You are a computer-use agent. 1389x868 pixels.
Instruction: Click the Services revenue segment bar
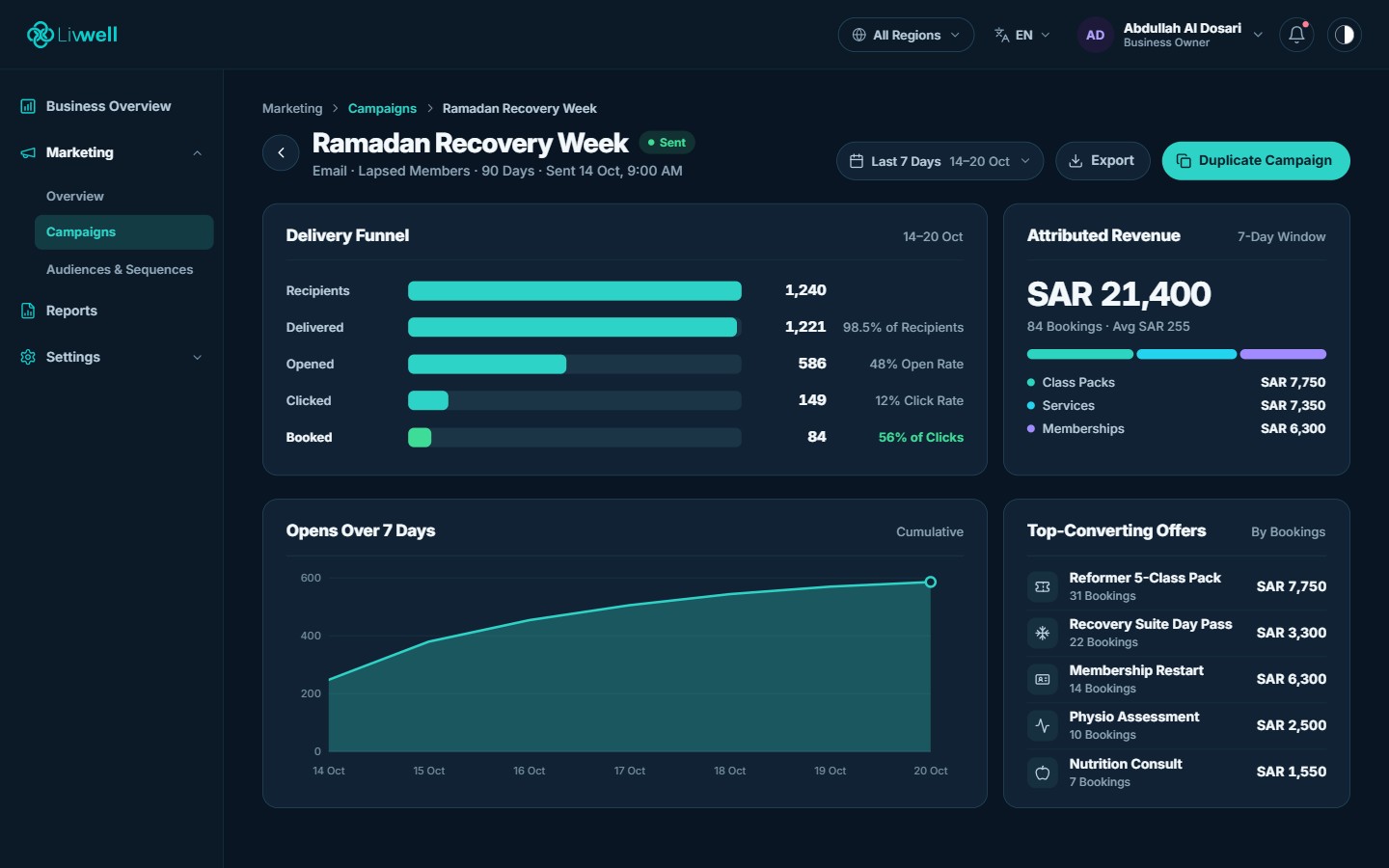[x=1186, y=354]
